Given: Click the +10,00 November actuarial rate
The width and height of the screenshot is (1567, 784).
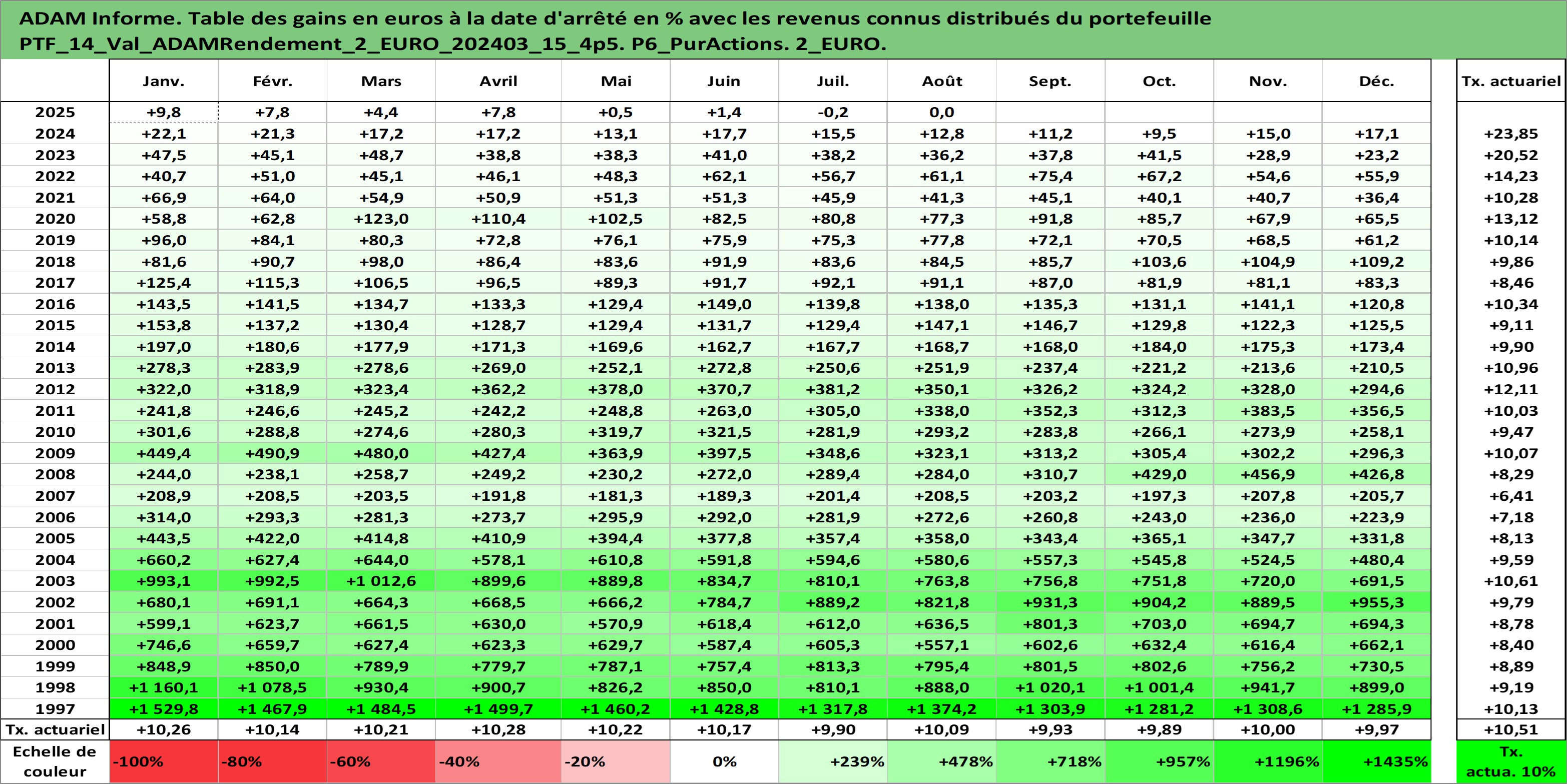Looking at the screenshot, I should click(x=1268, y=729).
